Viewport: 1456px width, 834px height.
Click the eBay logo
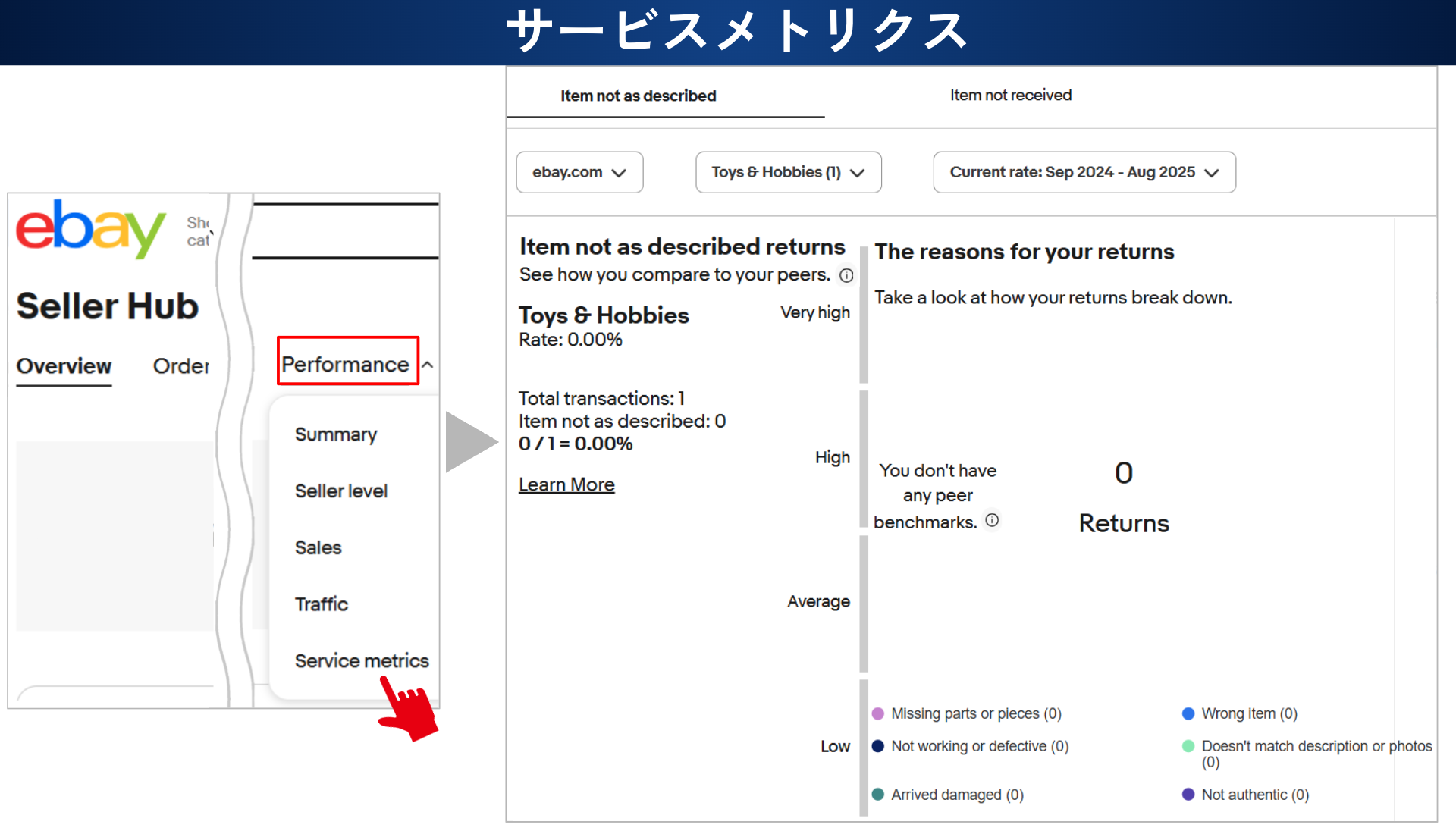90,227
